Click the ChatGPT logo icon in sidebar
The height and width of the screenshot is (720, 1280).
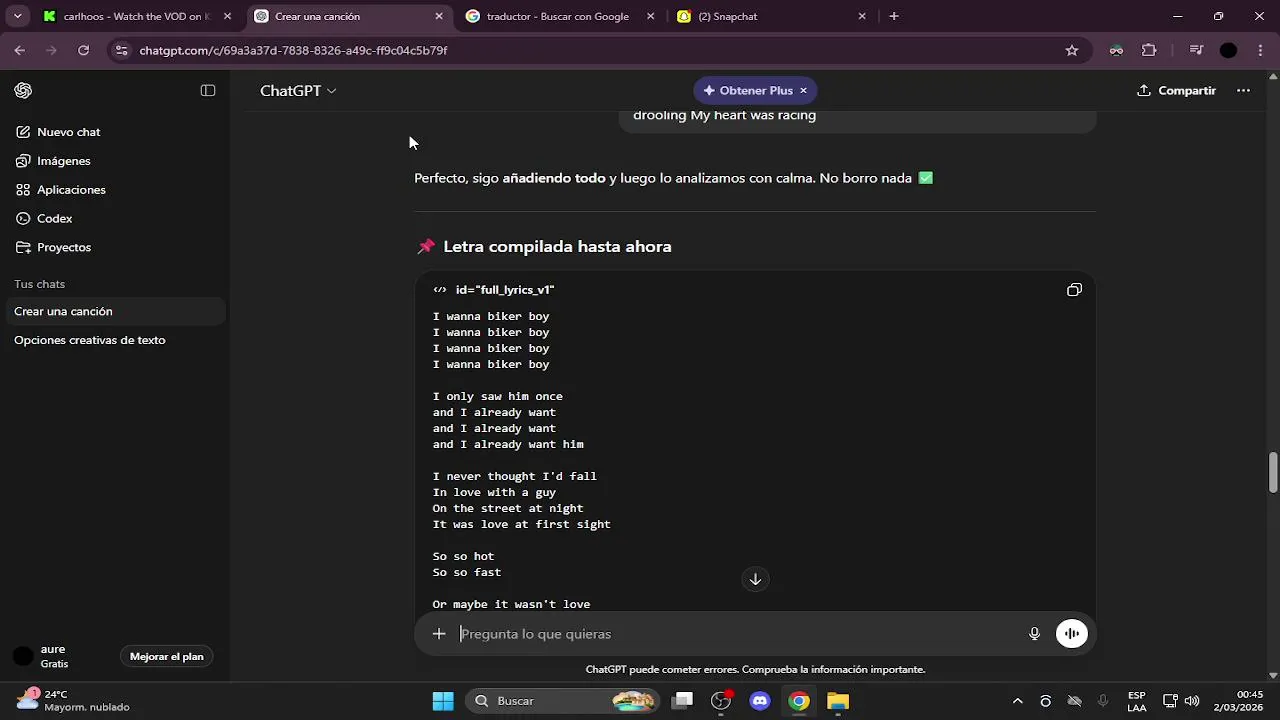click(x=23, y=91)
